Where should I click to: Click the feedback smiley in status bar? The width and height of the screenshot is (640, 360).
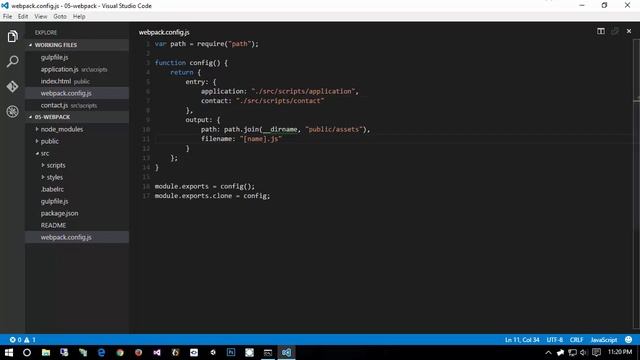629,340
